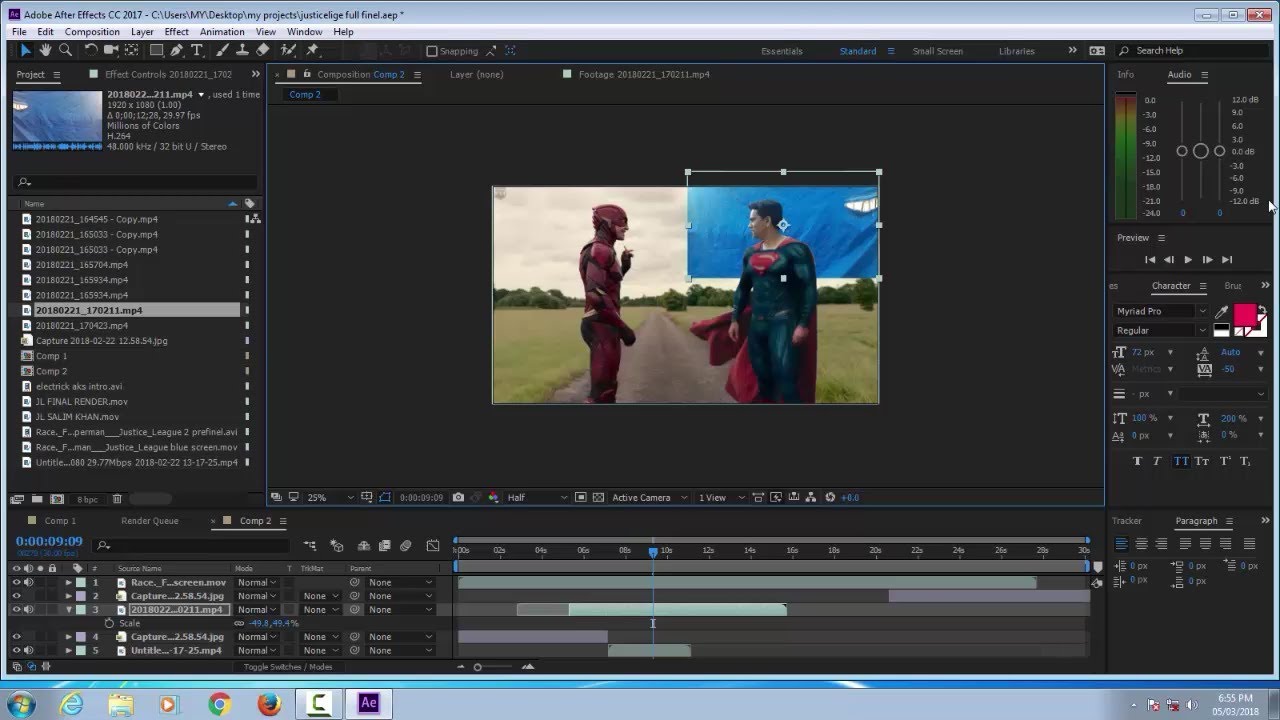Open the Graph Editor in timeline
This screenshot has height=720, width=1280.
(432, 546)
